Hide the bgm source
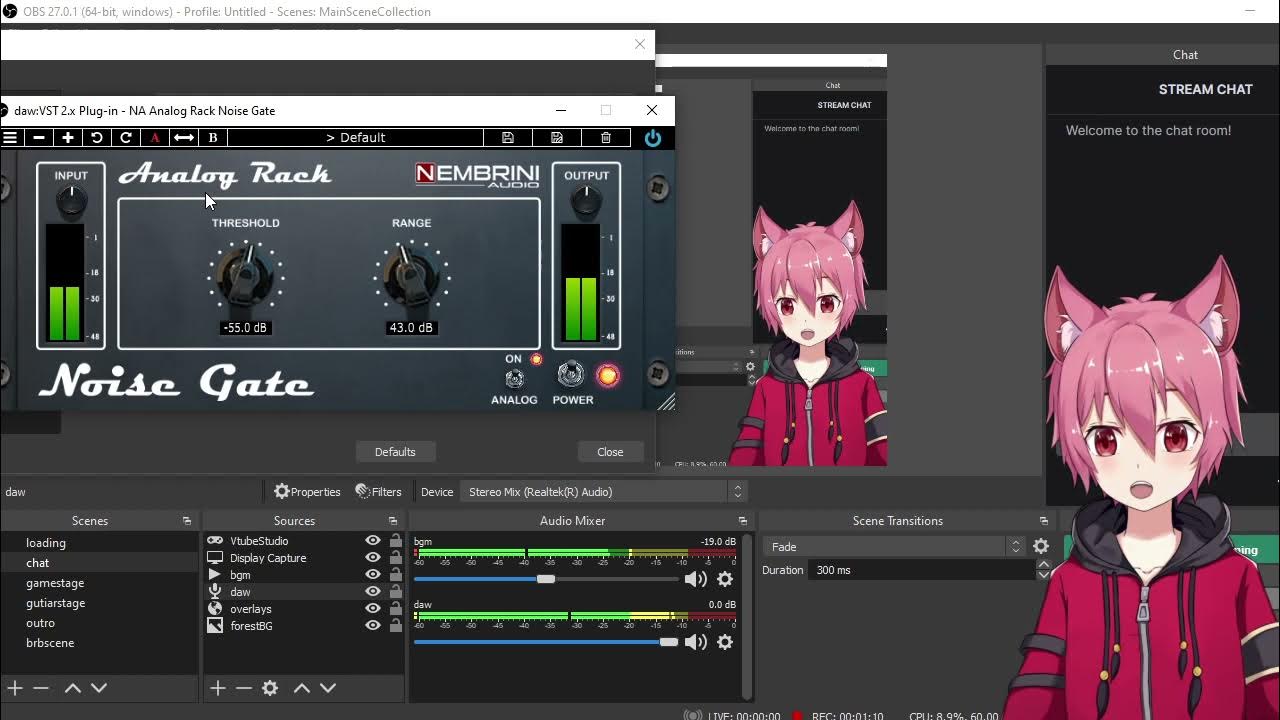The height and width of the screenshot is (720, 1280). (x=373, y=575)
